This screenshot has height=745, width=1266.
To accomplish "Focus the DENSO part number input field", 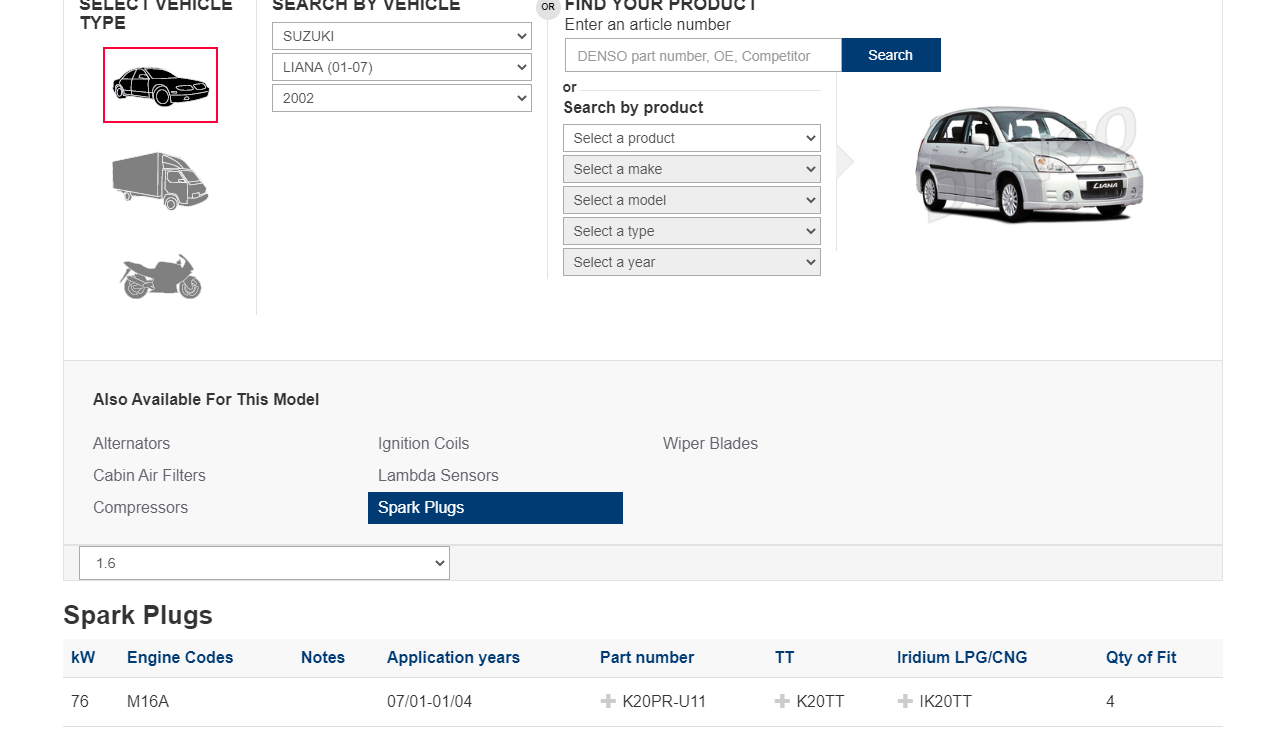I will coord(704,55).
